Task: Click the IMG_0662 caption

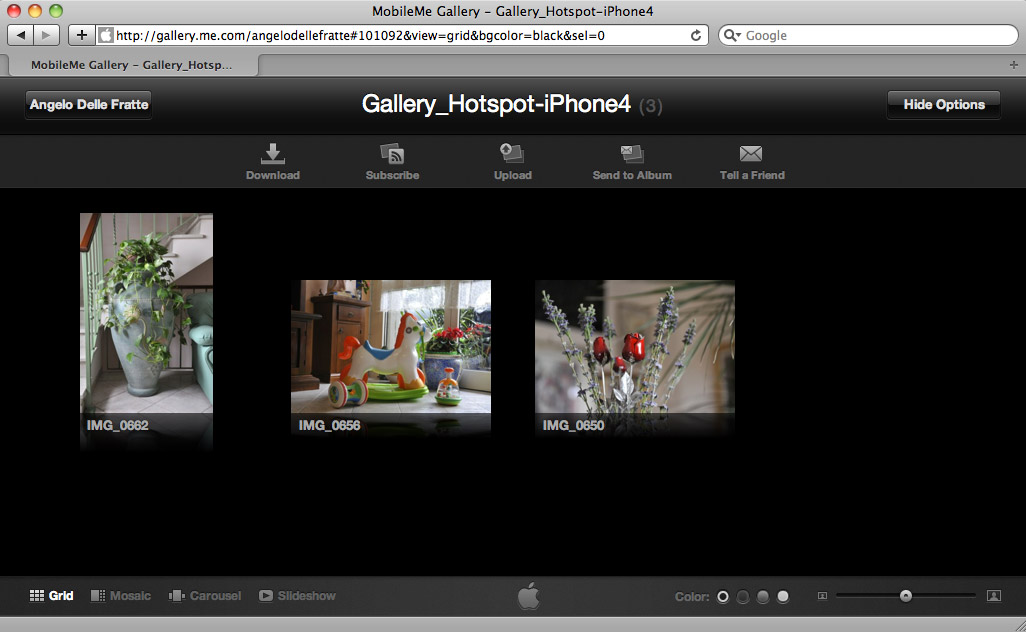Action: click(x=118, y=425)
